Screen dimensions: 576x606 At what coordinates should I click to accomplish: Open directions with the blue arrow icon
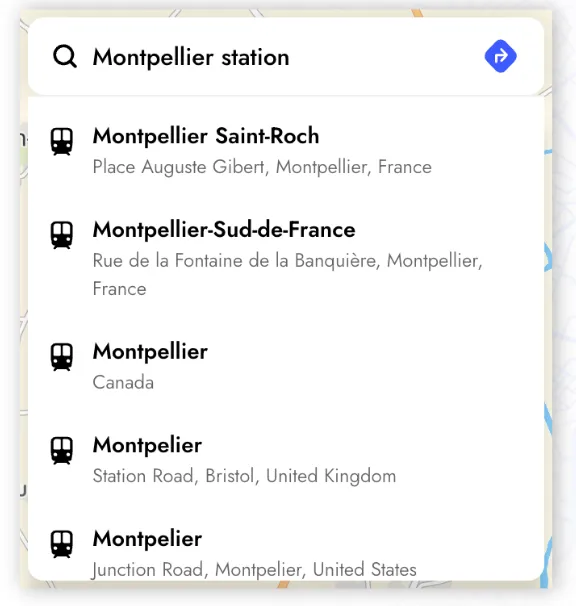[501, 56]
